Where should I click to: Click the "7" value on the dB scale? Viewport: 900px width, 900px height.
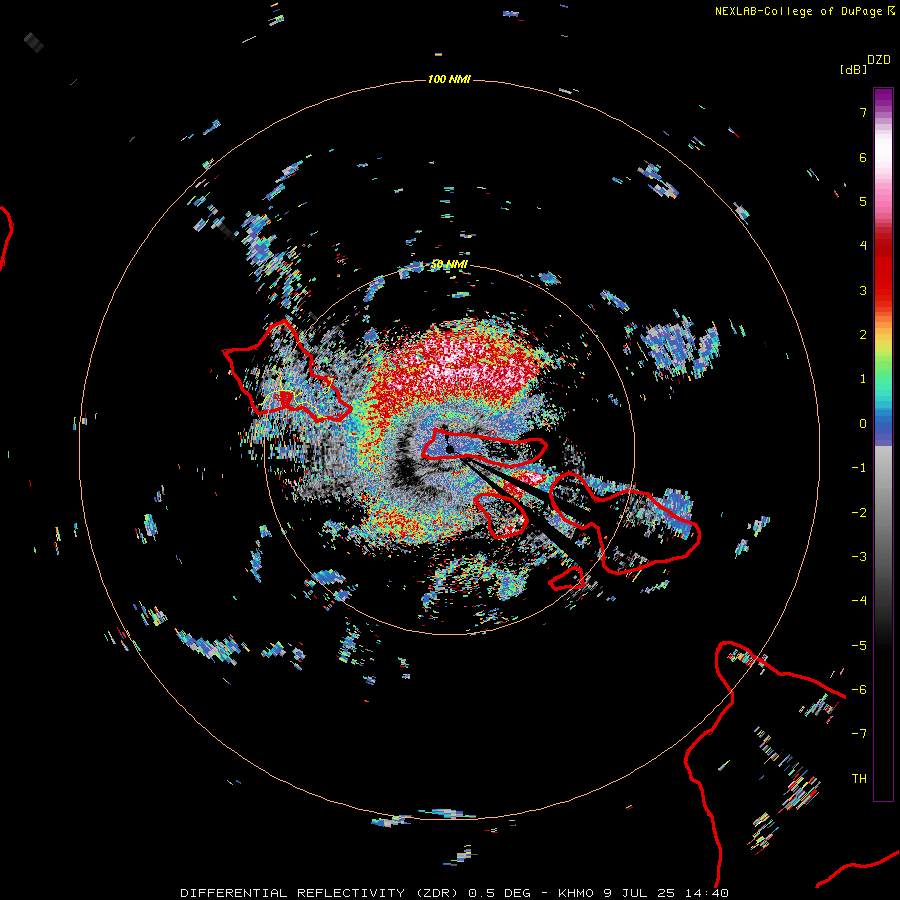[863, 112]
